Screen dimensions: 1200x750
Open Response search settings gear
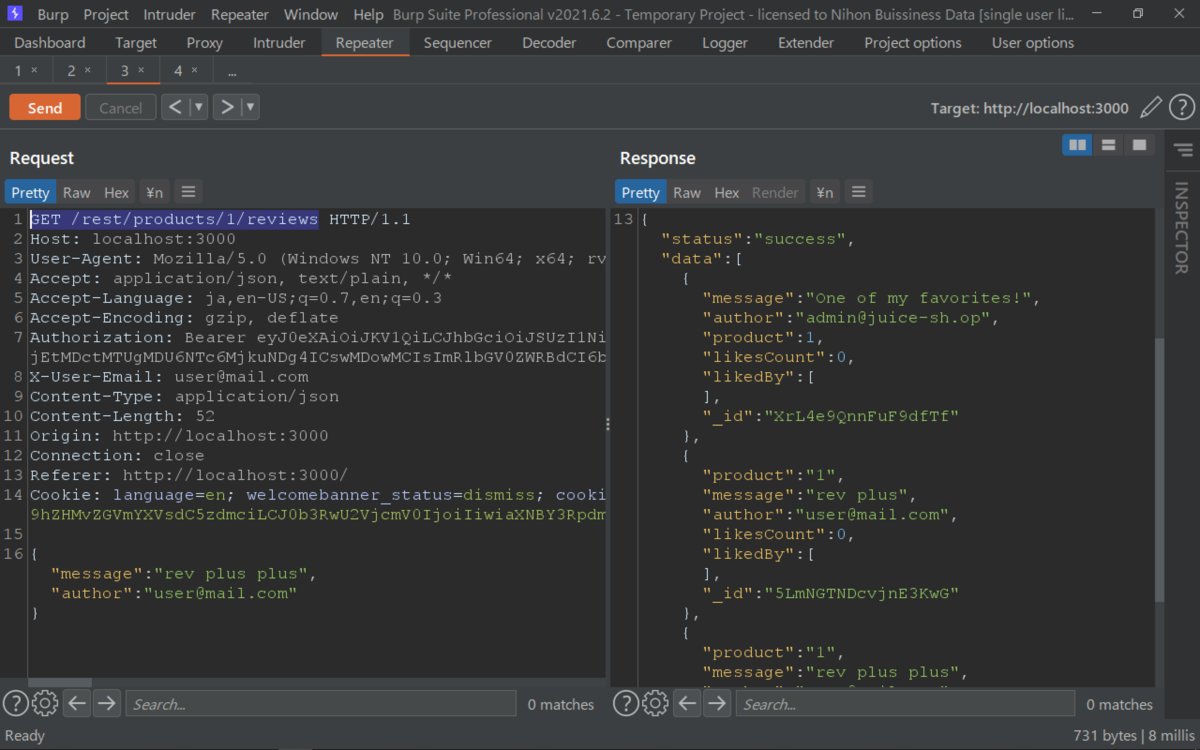coord(655,703)
